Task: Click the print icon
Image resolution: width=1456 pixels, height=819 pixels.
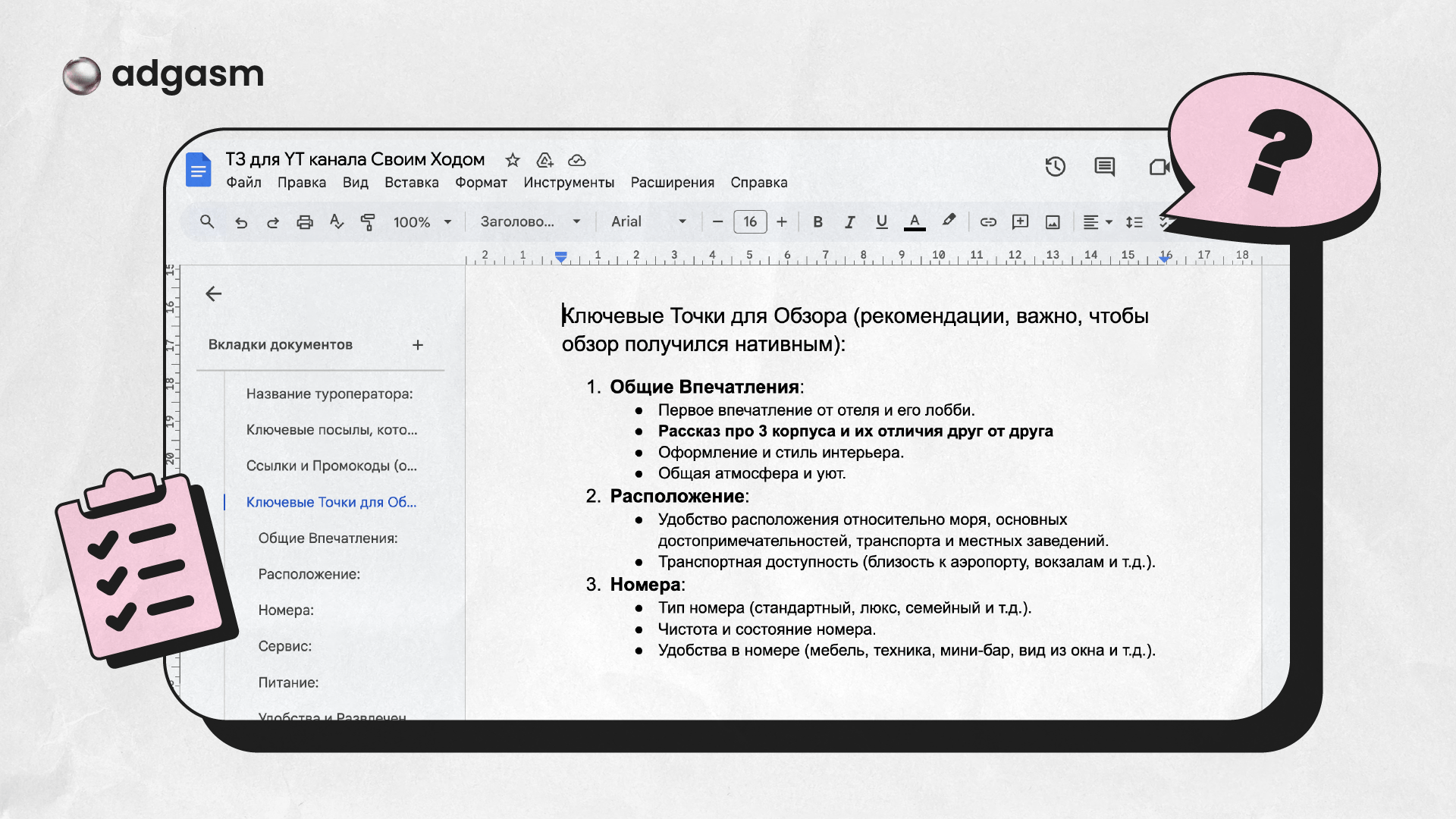Action: [x=305, y=222]
